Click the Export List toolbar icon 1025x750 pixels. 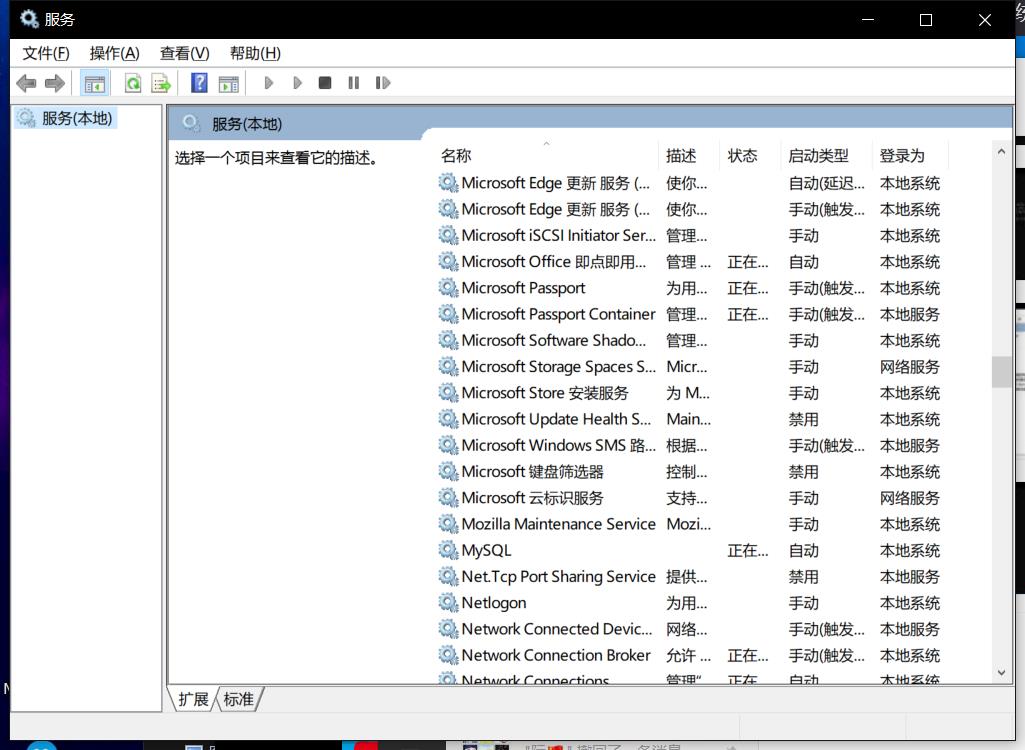click(x=161, y=83)
